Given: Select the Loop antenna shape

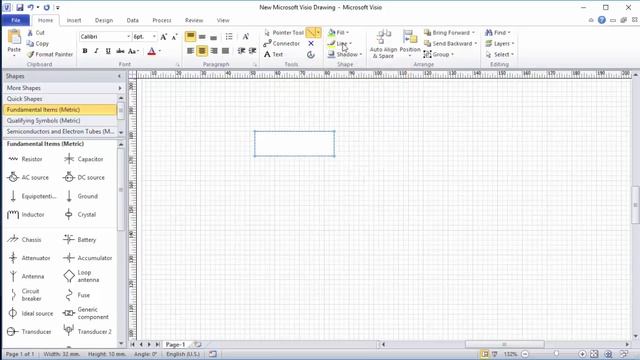Looking at the screenshot, I should [x=82, y=276].
